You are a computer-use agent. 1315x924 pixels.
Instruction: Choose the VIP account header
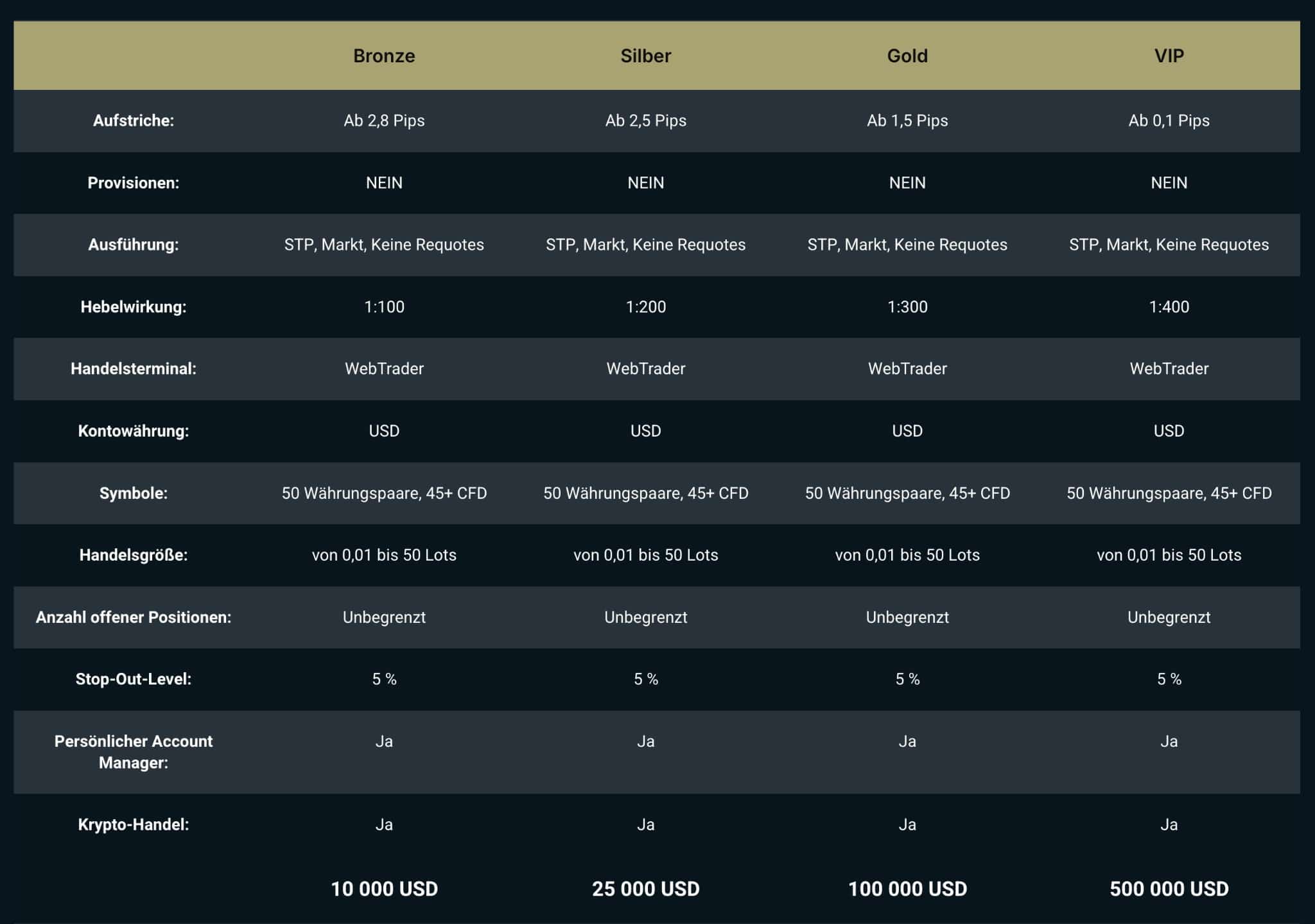click(x=1169, y=56)
